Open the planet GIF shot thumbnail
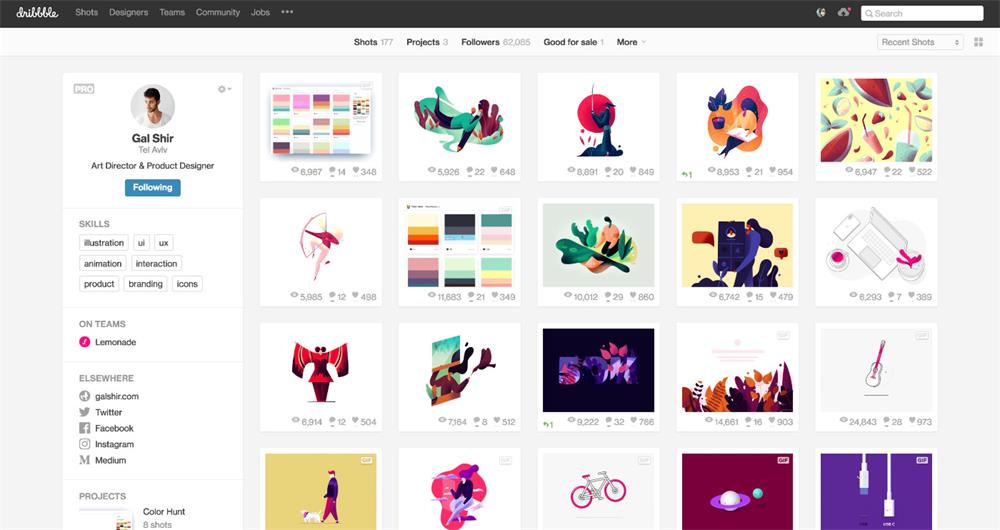Image resolution: width=1000 pixels, height=530 pixels. (x=737, y=491)
